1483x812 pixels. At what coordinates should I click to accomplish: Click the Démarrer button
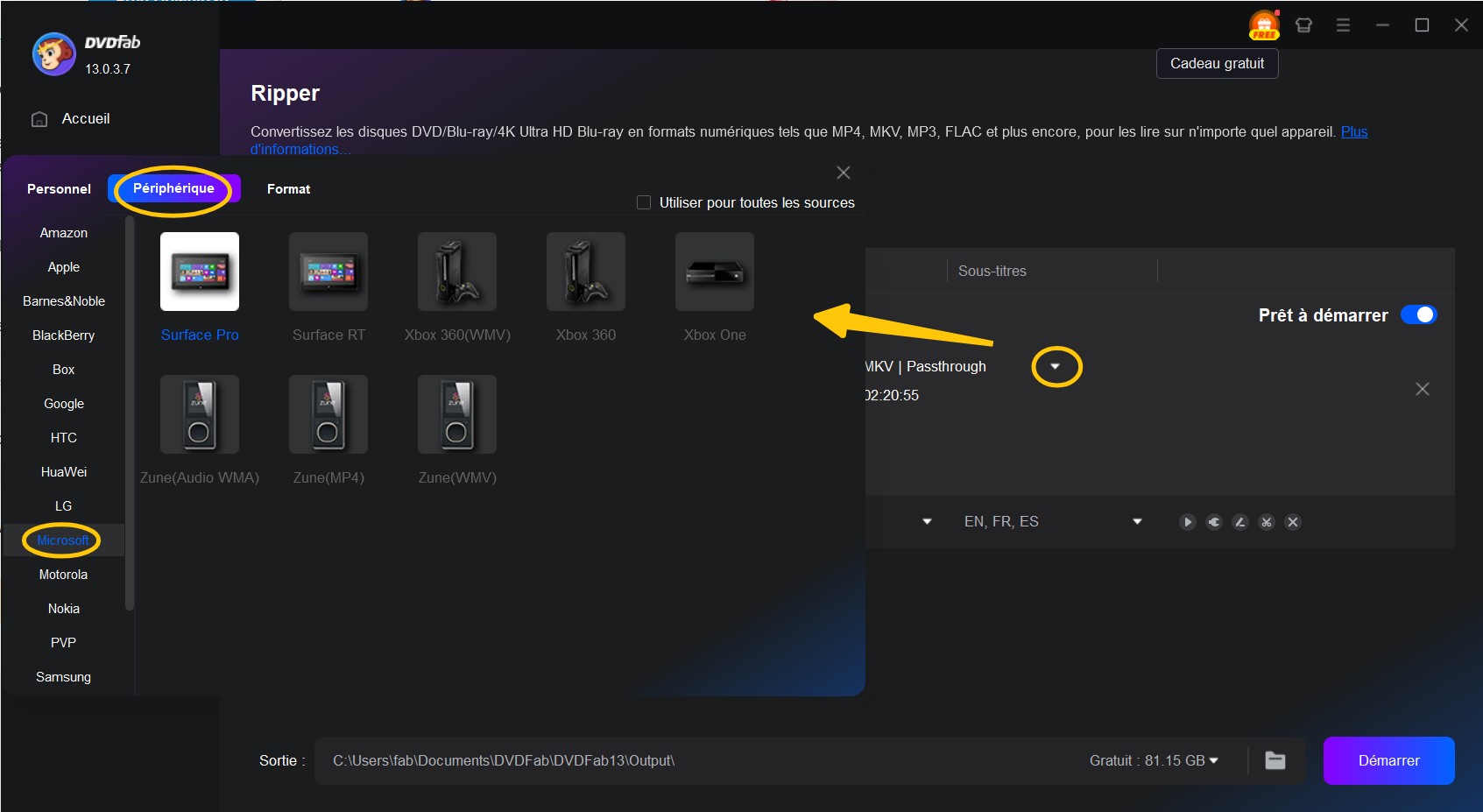pos(1388,760)
